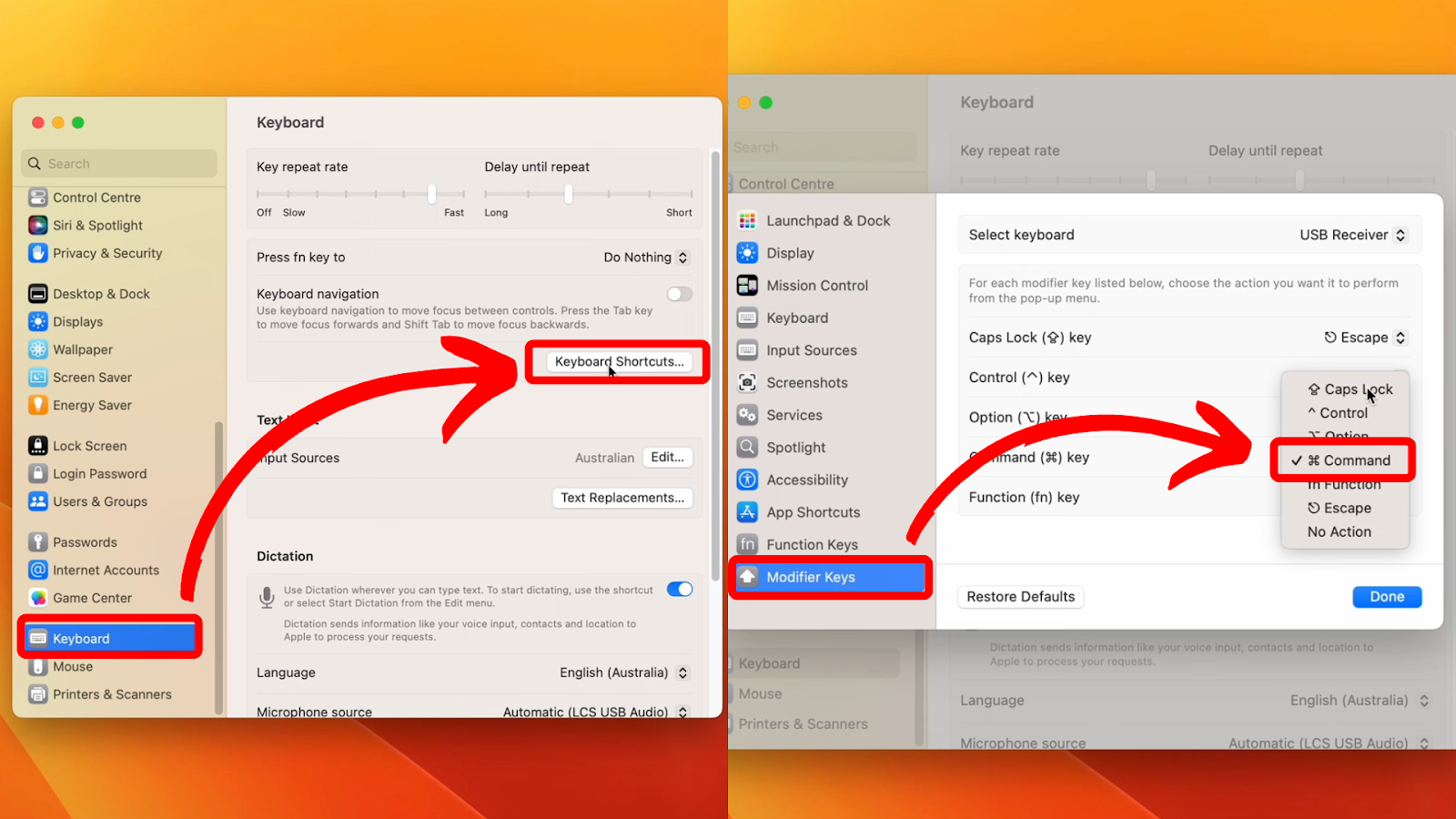
Task: Open Select keyboard USB Receiver dropdown
Action: [x=1353, y=235]
